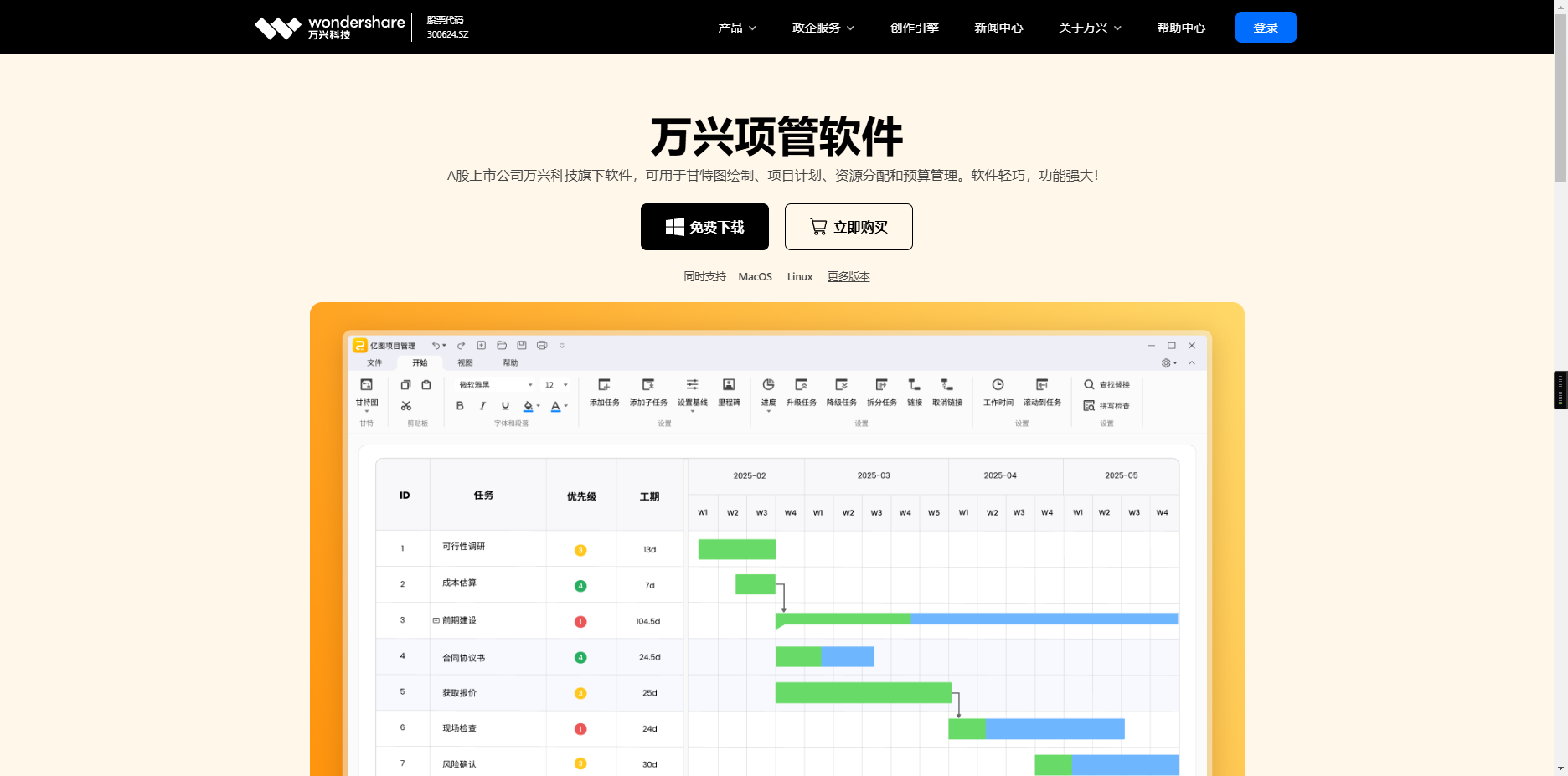Click the copy icon in 剪贴板
Image resolution: width=1568 pixels, height=776 pixels.
tap(405, 385)
